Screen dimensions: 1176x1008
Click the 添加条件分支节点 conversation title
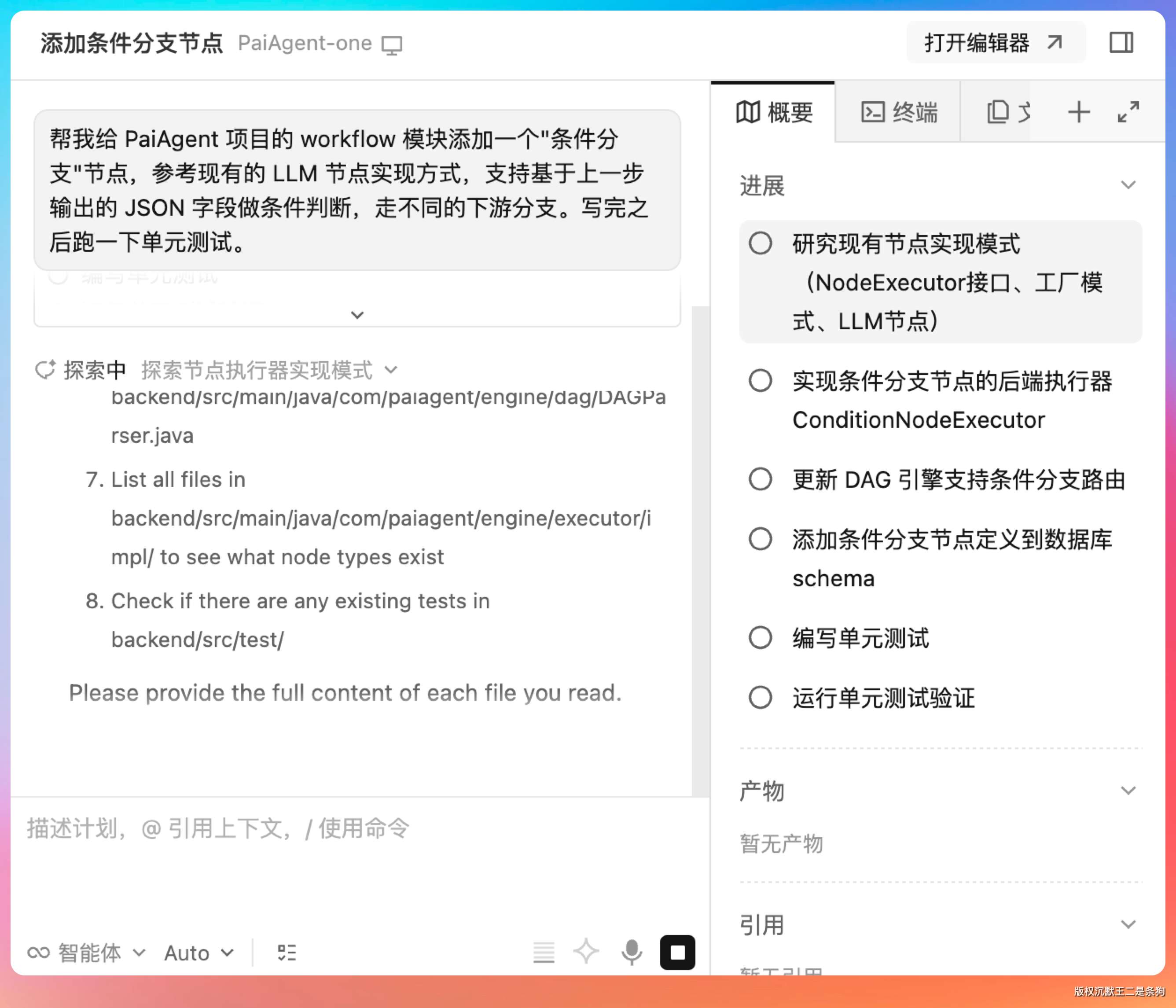click(132, 43)
